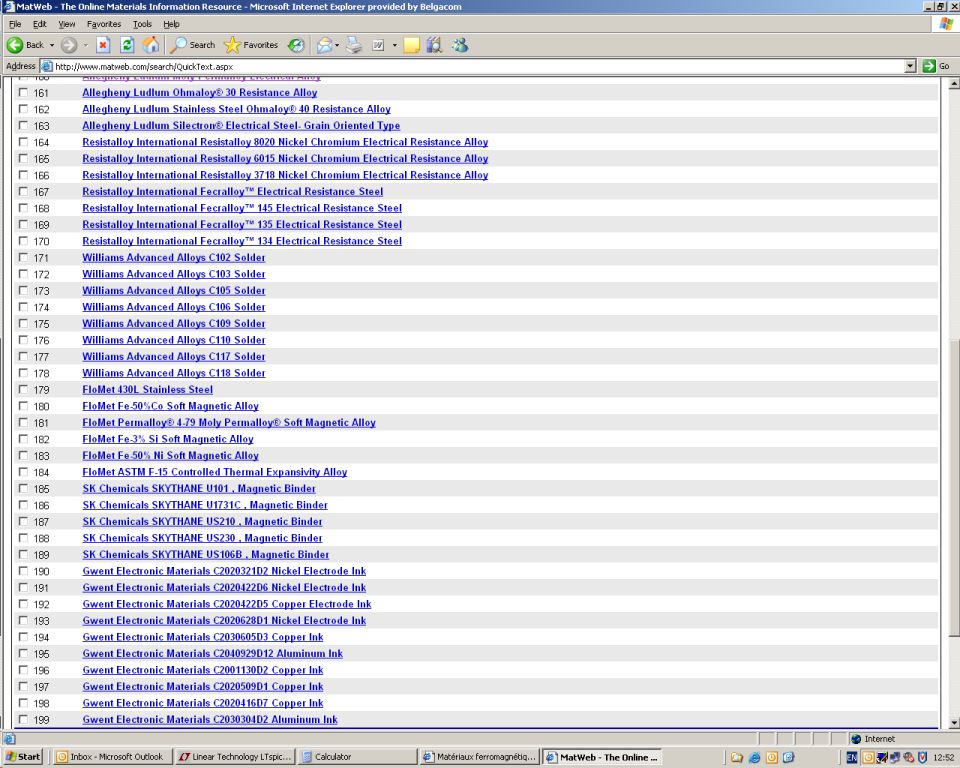960x768 pixels.
Task: Expand the Edit with Word dropdown arrow
Action: pos(394,45)
